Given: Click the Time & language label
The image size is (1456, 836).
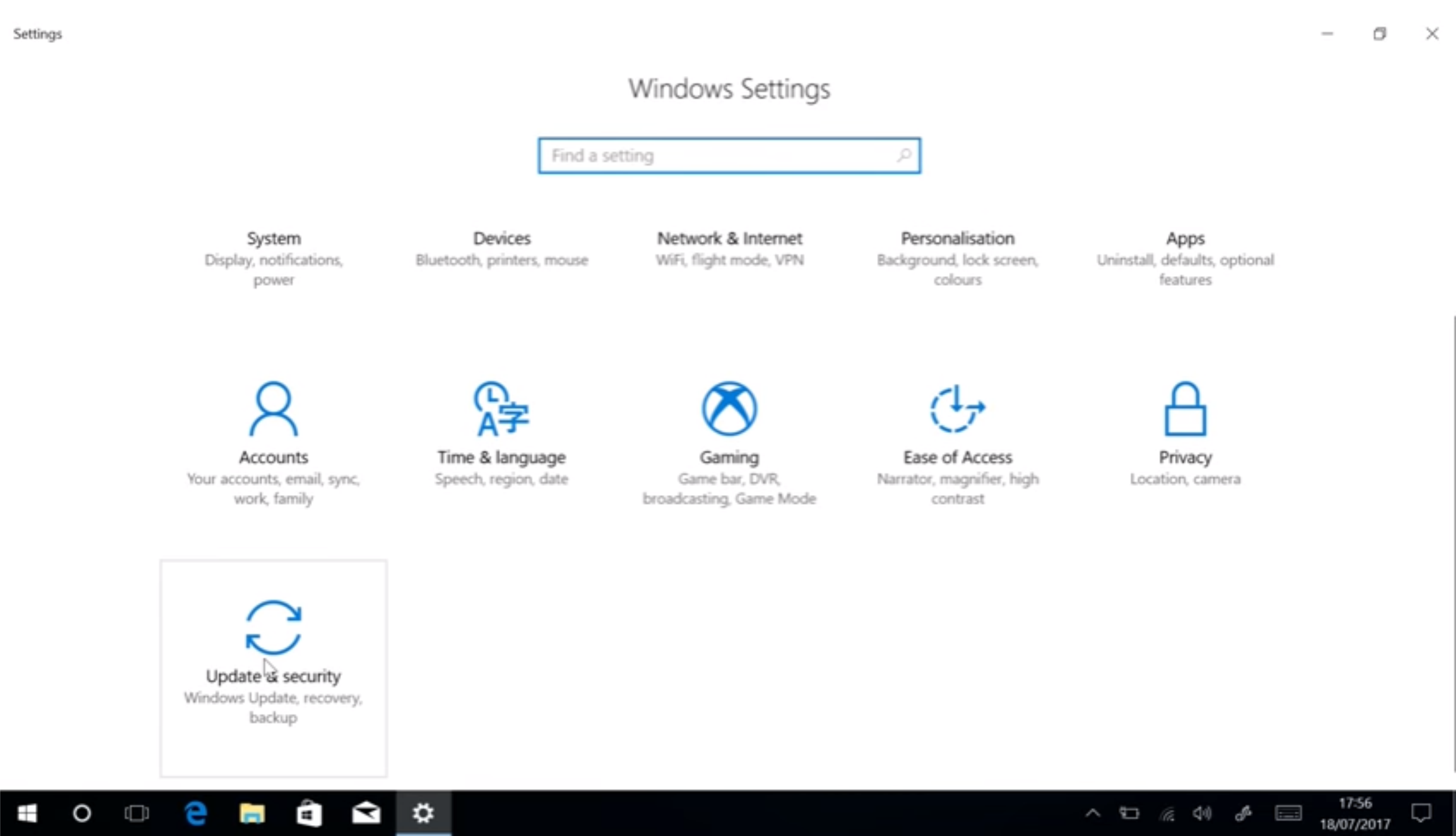Looking at the screenshot, I should [x=501, y=458].
